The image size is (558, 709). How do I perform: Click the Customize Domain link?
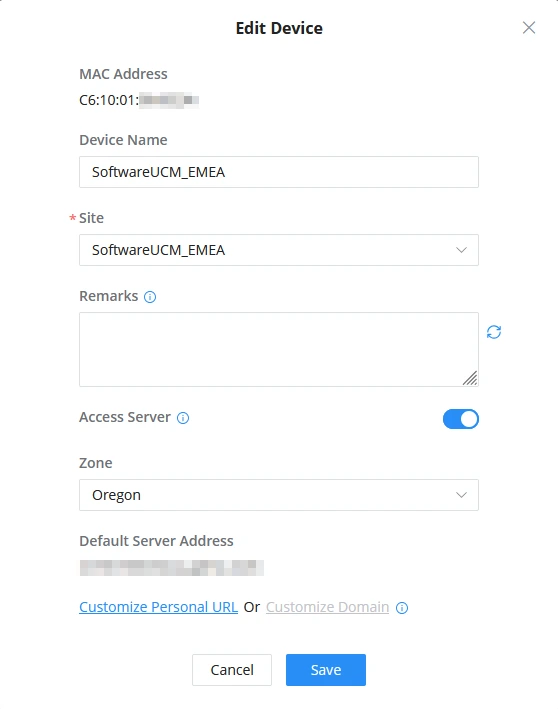coord(327,607)
